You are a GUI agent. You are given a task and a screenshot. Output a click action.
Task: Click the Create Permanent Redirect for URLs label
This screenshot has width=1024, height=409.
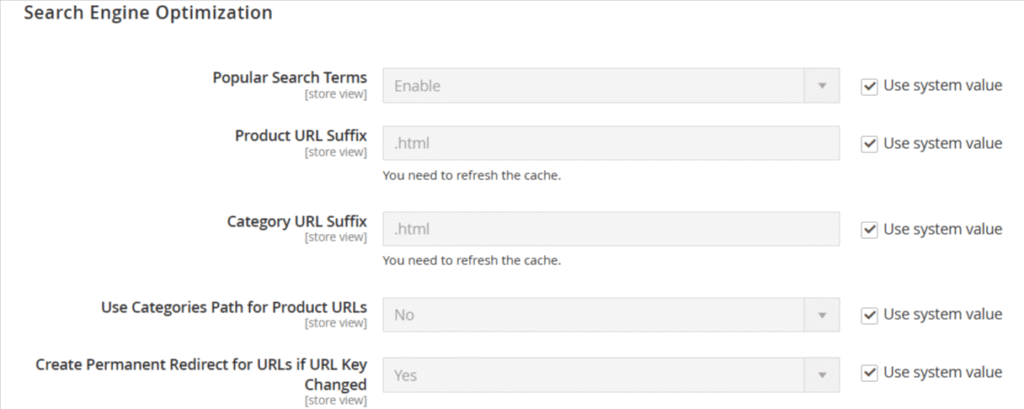201,365
